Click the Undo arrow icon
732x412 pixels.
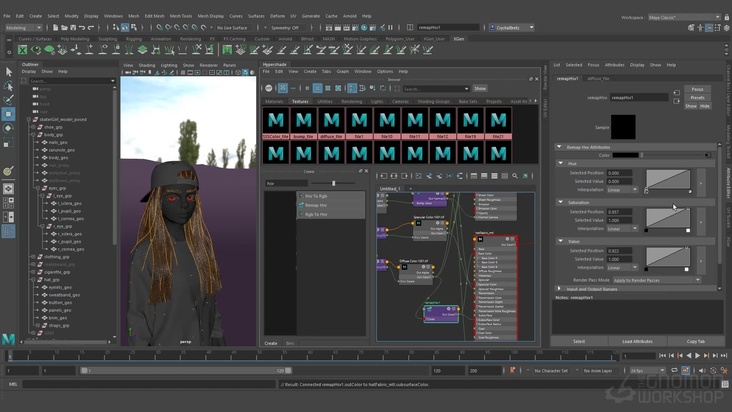point(82,28)
